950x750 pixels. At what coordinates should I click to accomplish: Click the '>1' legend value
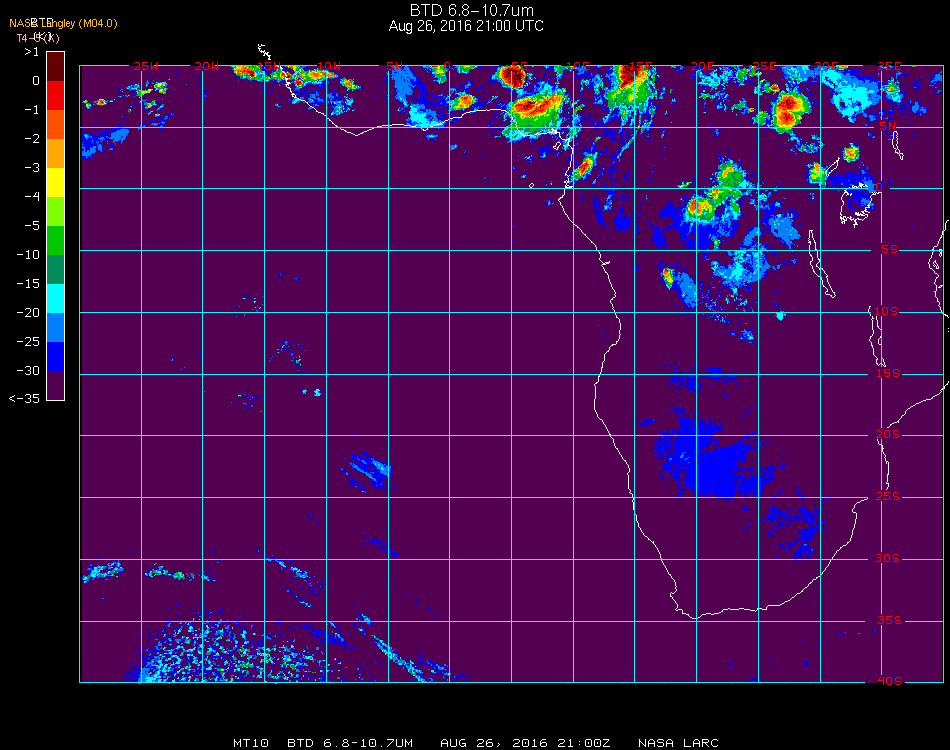(x=32, y=52)
